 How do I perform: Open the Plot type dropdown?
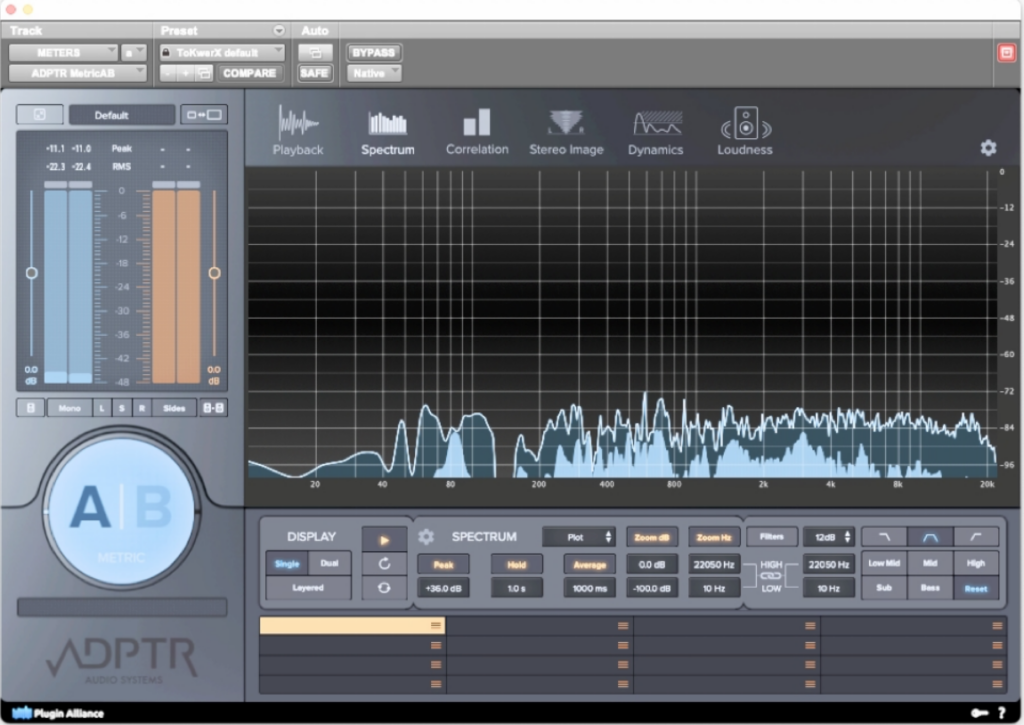pyautogui.click(x=579, y=537)
